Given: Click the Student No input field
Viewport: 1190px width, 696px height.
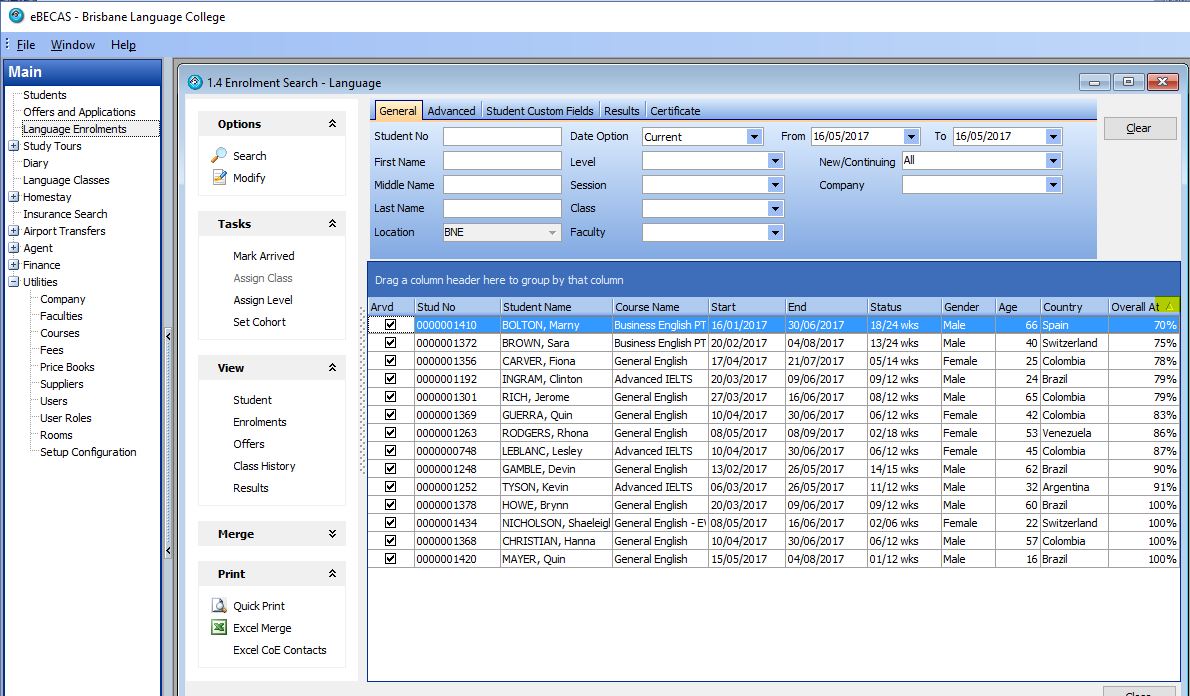Looking at the screenshot, I should coord(502,137).
